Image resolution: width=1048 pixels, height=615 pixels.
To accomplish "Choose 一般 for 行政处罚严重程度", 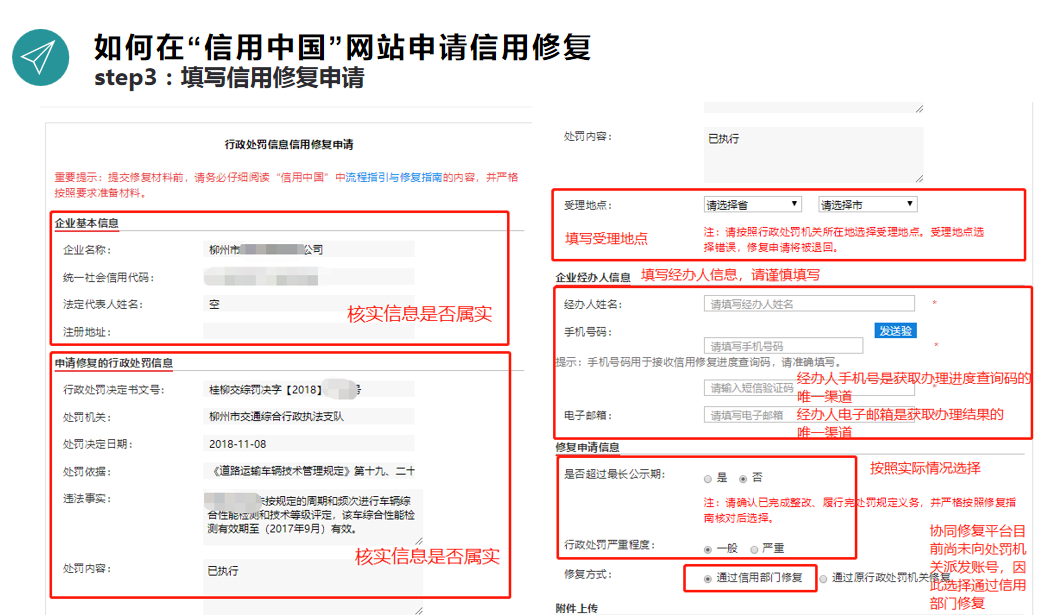I will point(708,549).
